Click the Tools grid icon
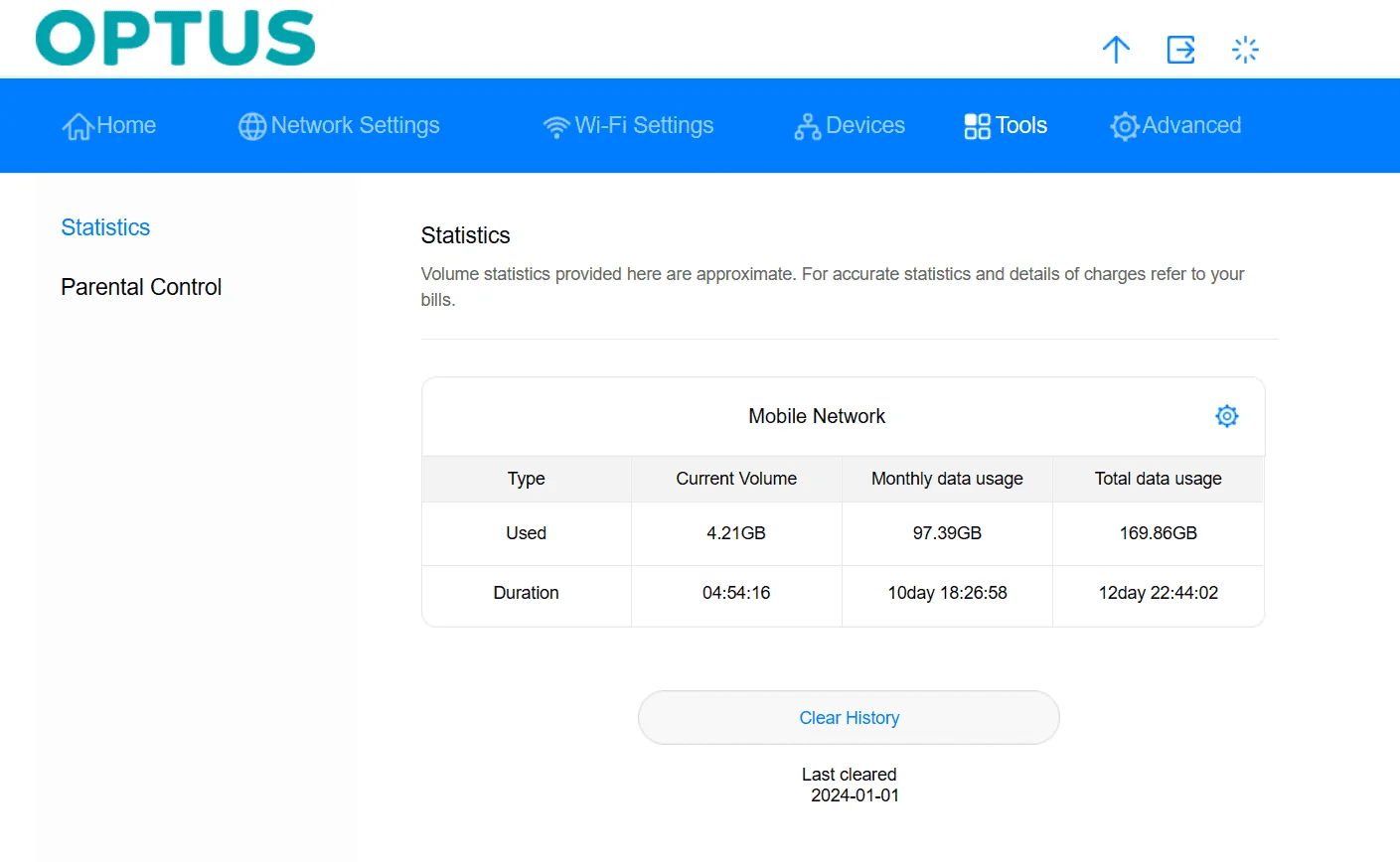The width and height of the screenshot is (1400, 862). 978,126
